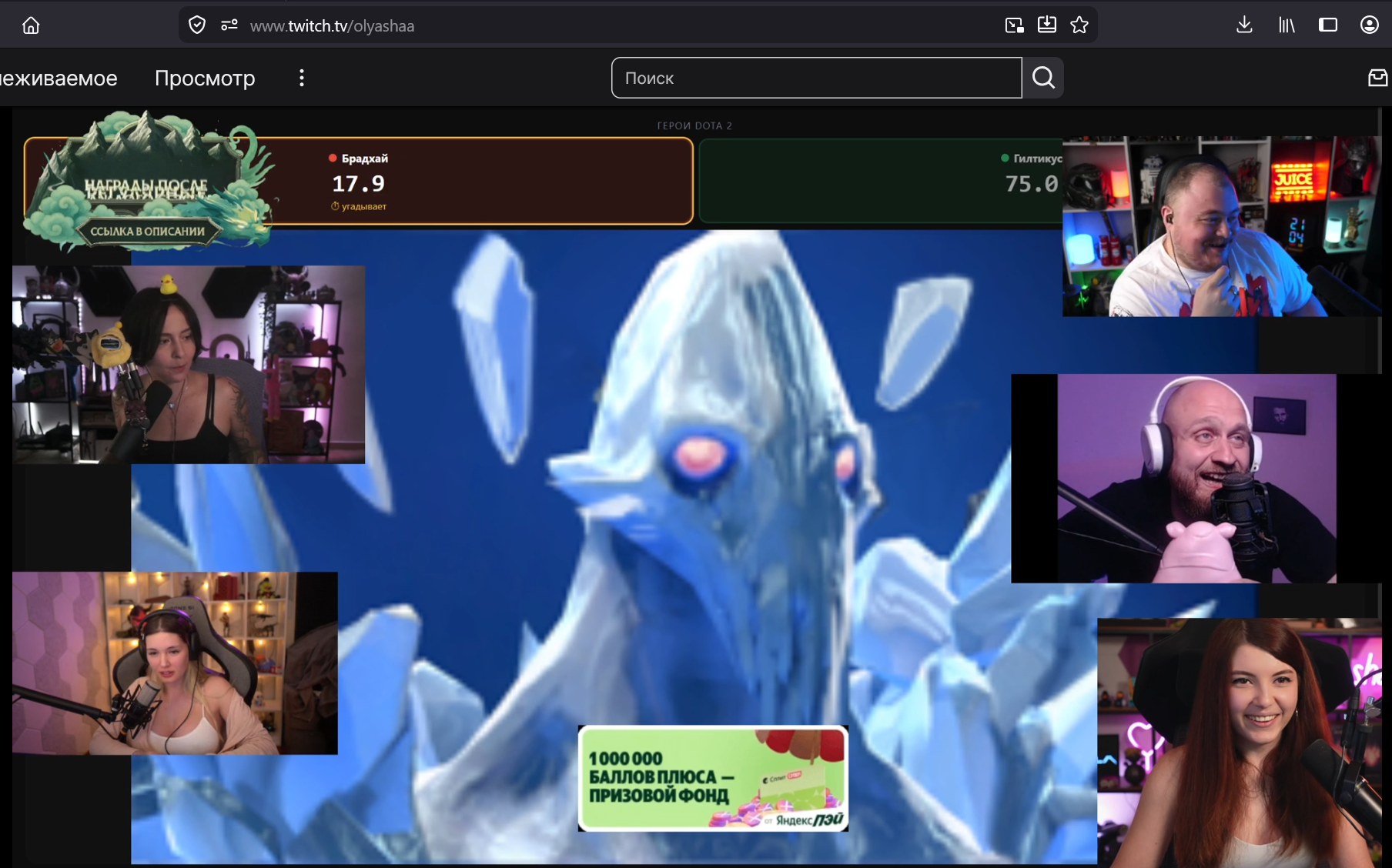Click the webcam with JUICE neon sign
Viewport: 1392px width, 868px height.
(1222, 226)
